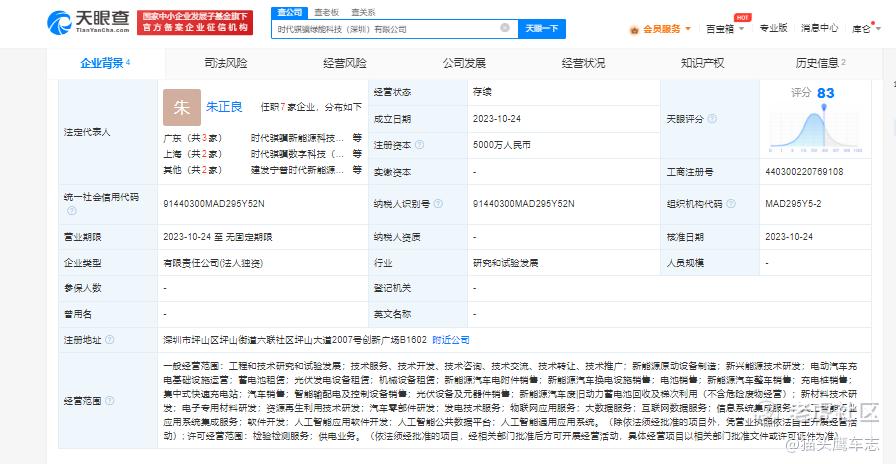The width and height of the screenshot is (896, 464).
Task: Open the 时代骐骥新能源科技 company link
Action: (x=297, y=138)
